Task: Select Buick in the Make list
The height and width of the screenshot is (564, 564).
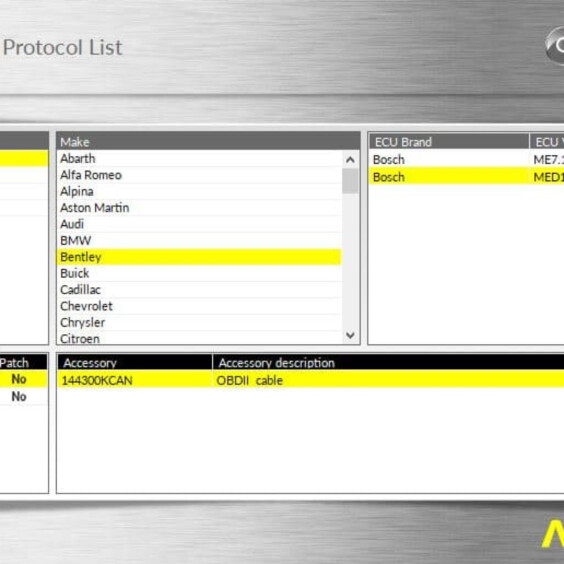Action: pyautogui.click(x=199, y=273)
